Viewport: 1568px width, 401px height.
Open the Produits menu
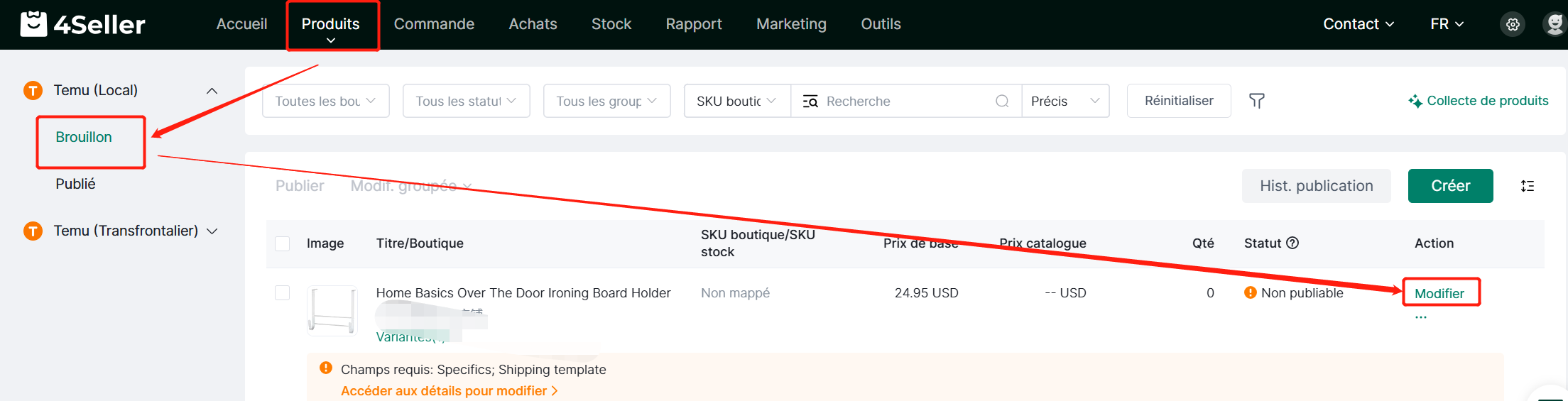pyautogui.click(x=331, y=26)
